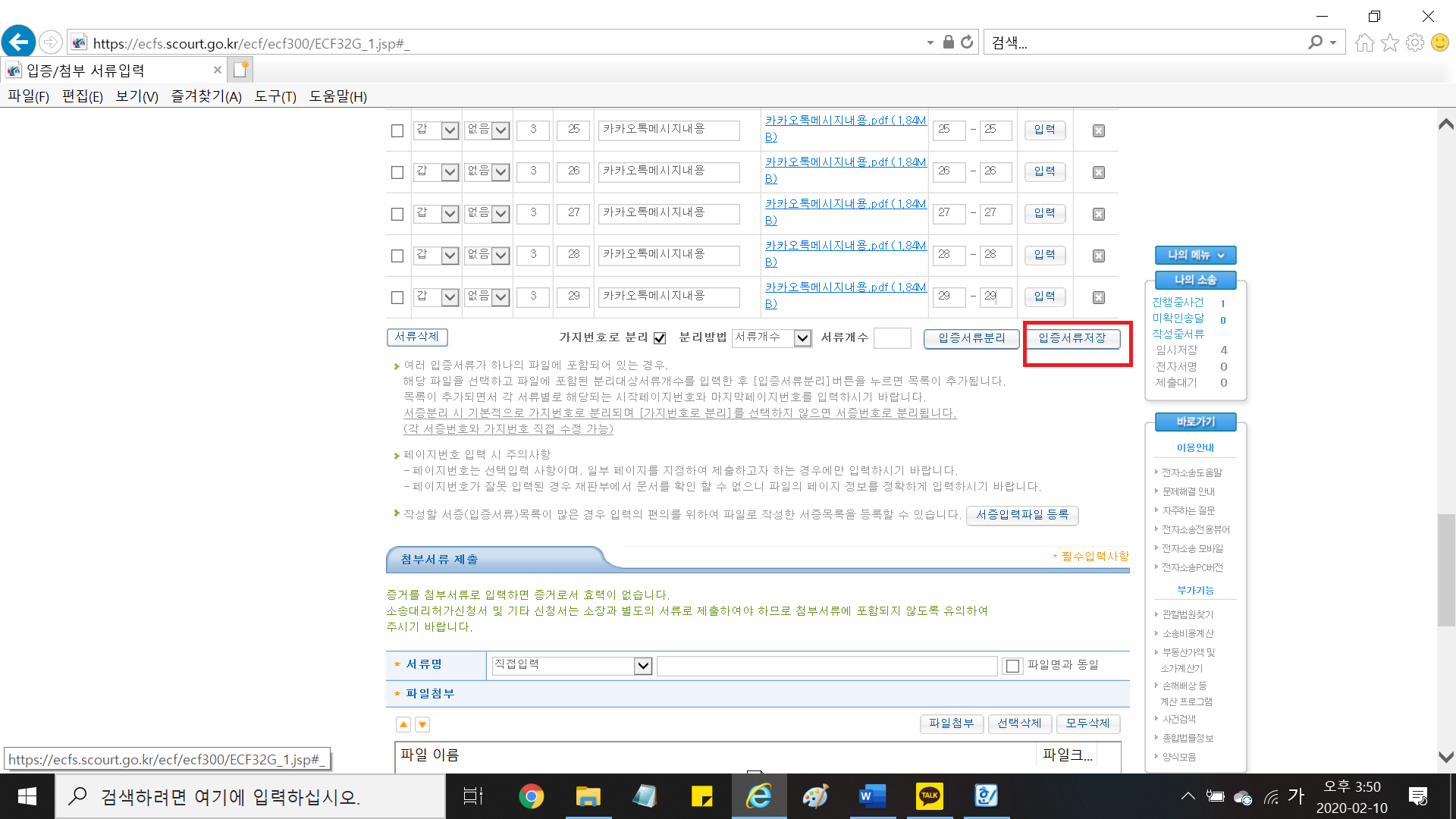Open the IE favorites star icon
Image resolution: width=1456 pixels, height=819 pixels.
coord(1389,42)
